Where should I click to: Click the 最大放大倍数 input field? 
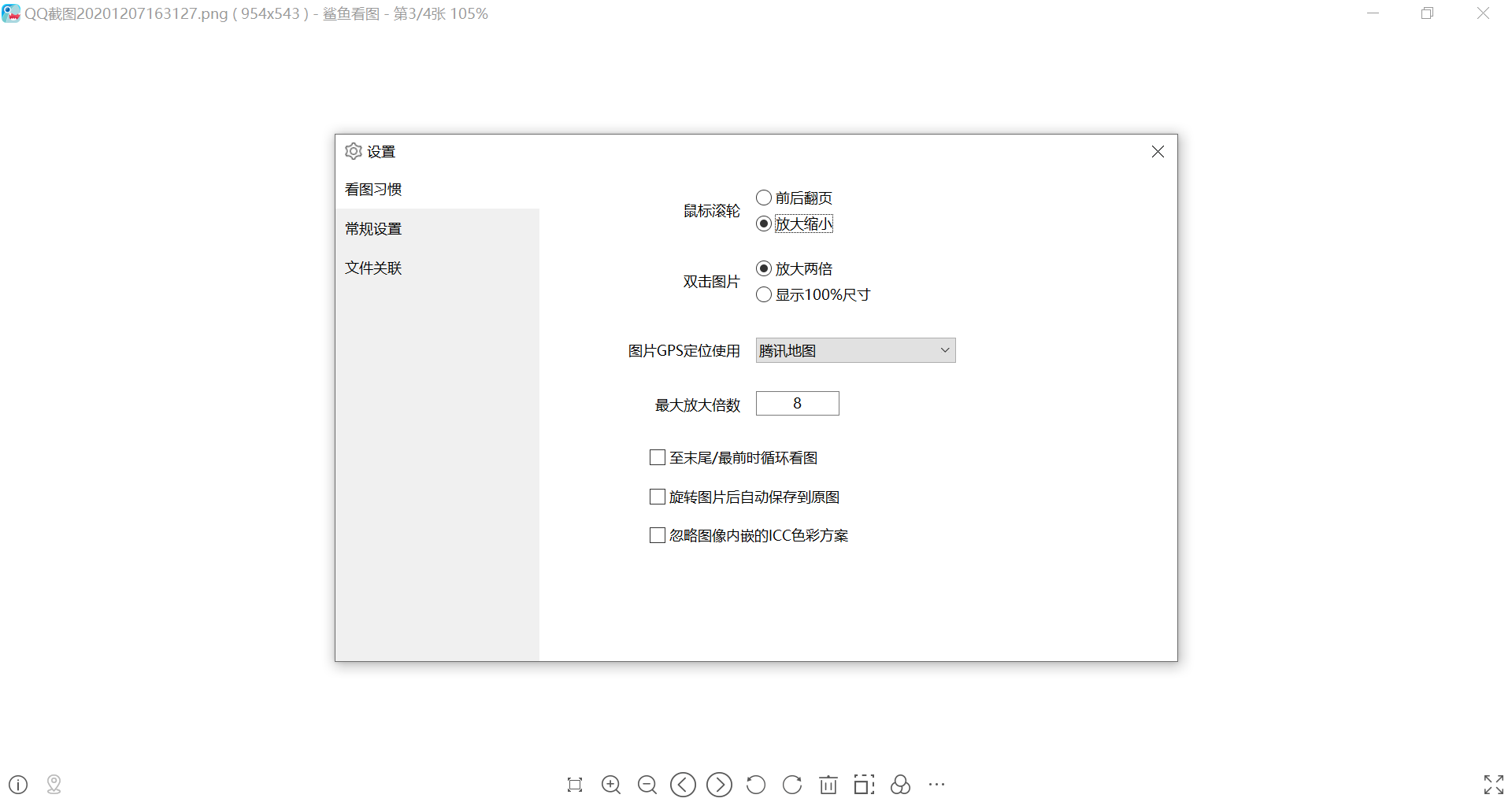click(x=797, y=404)
